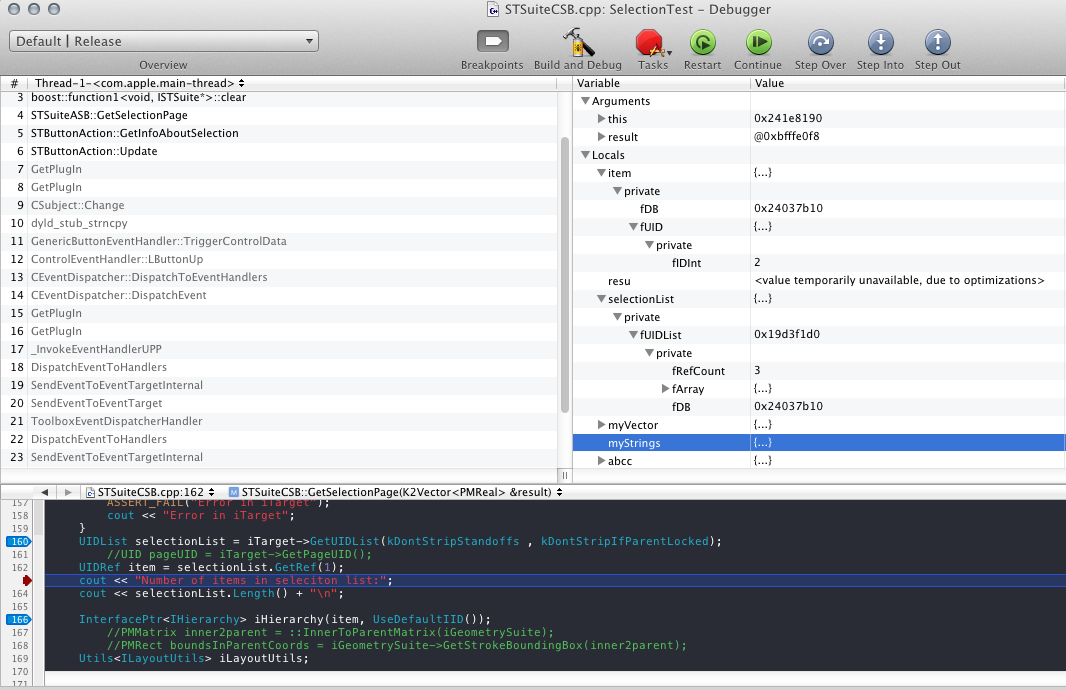1066x690 pixels.
Task: Expand the fArray variable
Action: pos(666,389)
